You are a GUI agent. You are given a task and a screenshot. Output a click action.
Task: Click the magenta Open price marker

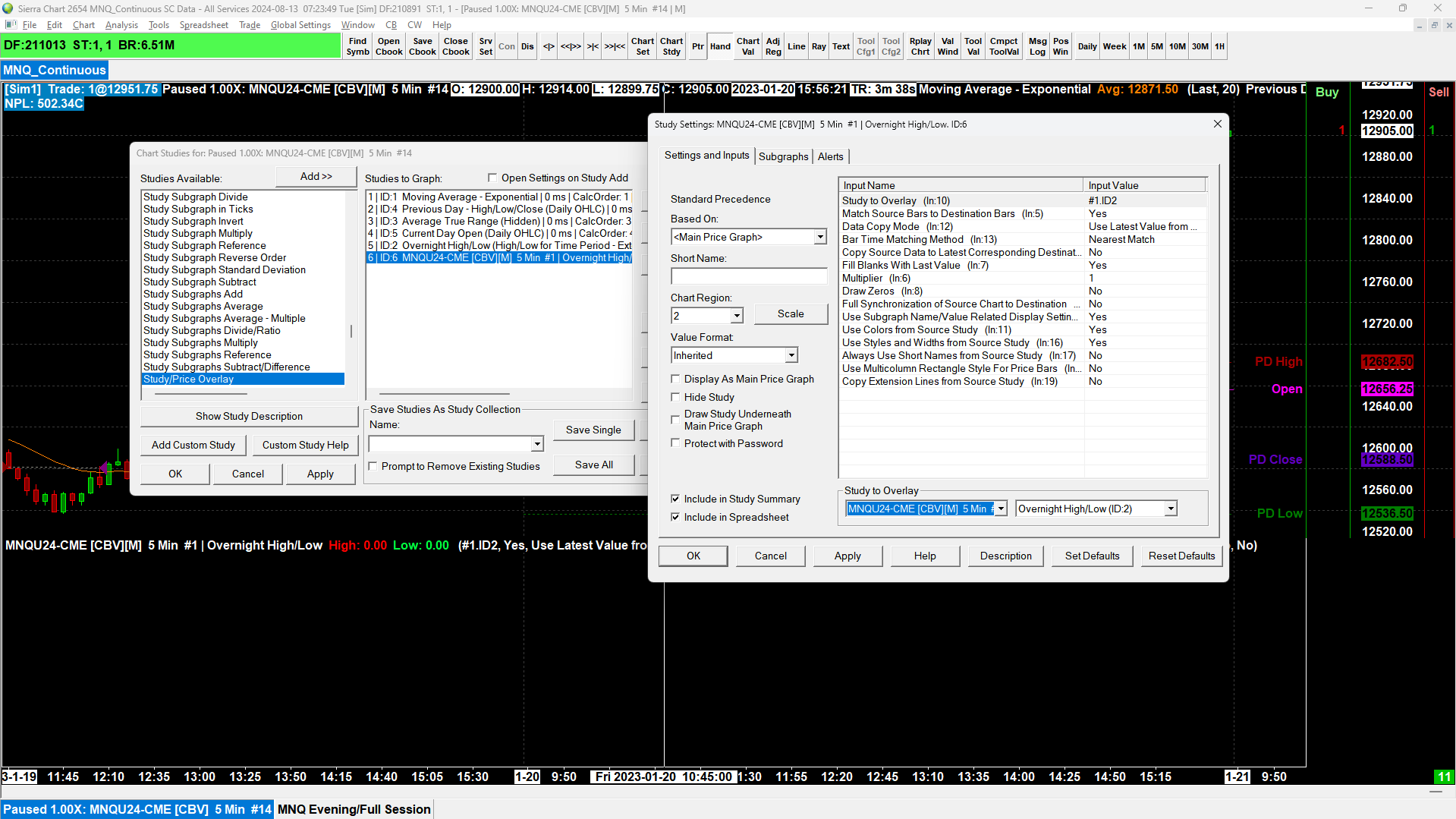click(1386, 389)
